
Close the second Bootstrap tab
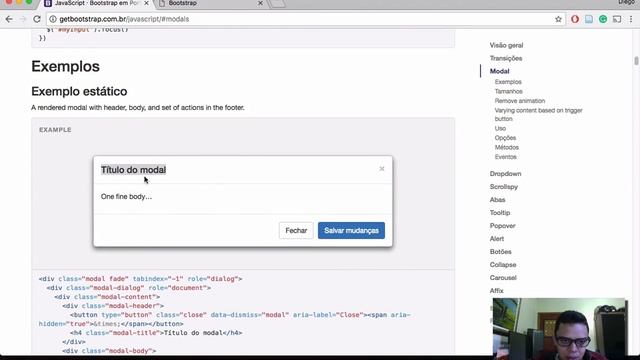(260, 3)
